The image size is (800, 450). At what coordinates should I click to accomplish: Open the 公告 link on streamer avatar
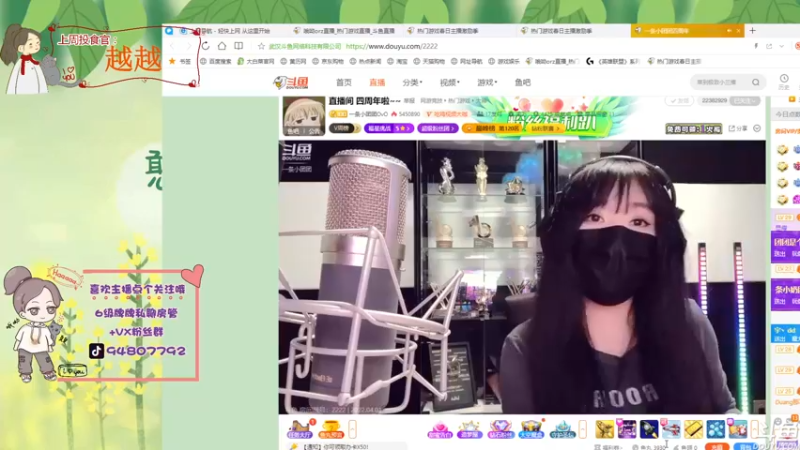pos(314,131)
